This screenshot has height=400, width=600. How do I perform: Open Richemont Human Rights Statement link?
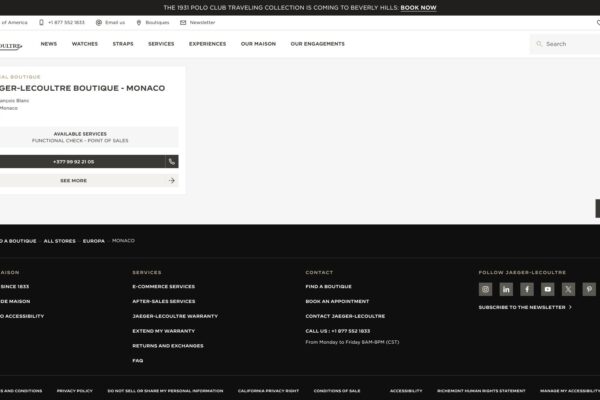pyautogui.click(x=481, y=391)
